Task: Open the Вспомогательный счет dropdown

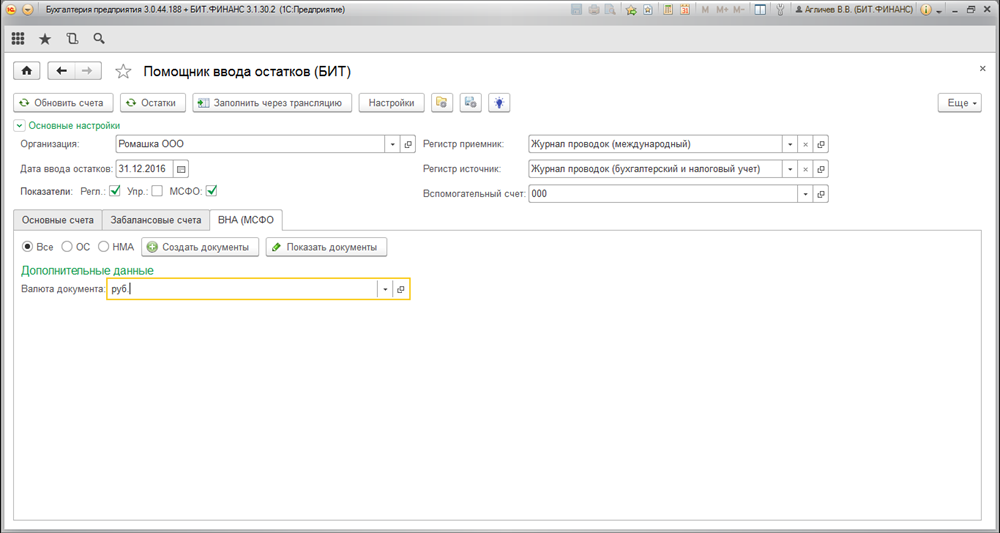Action: 804,194
